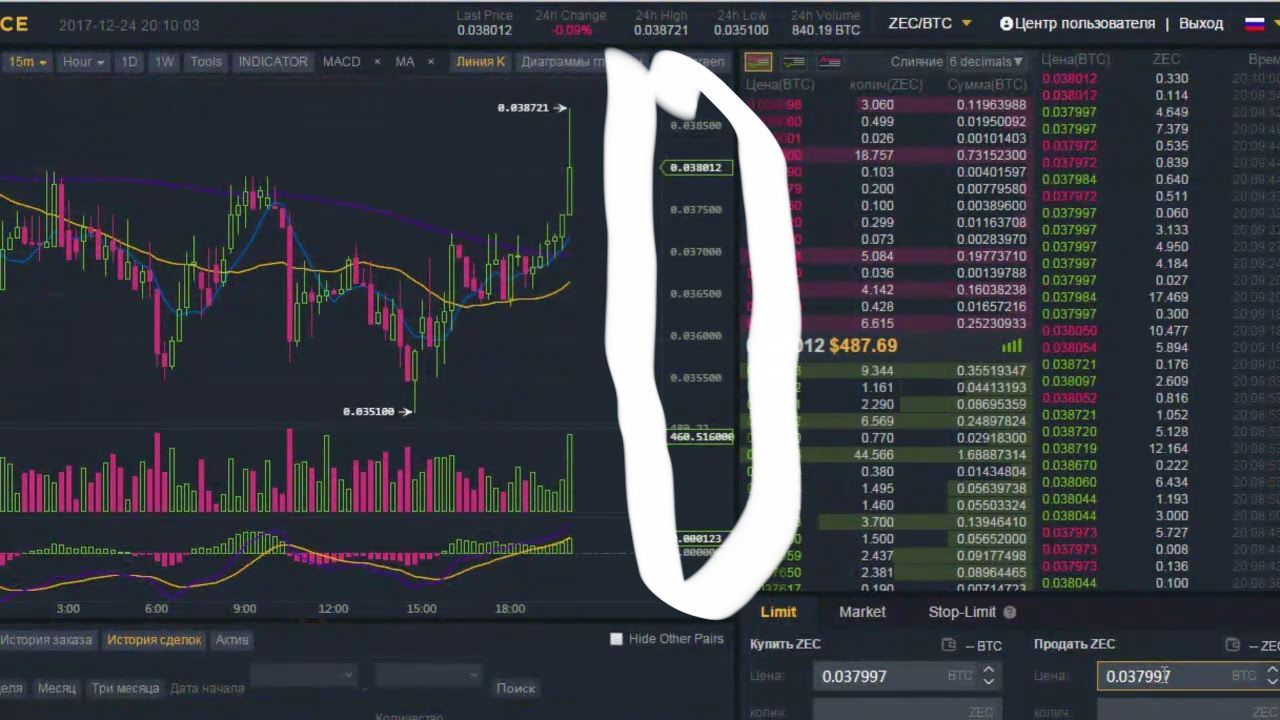Viewport: 1280px width, 720px height.
Task: Open the Stop-Limit help question mark
Action: (x=1009, y=612)
